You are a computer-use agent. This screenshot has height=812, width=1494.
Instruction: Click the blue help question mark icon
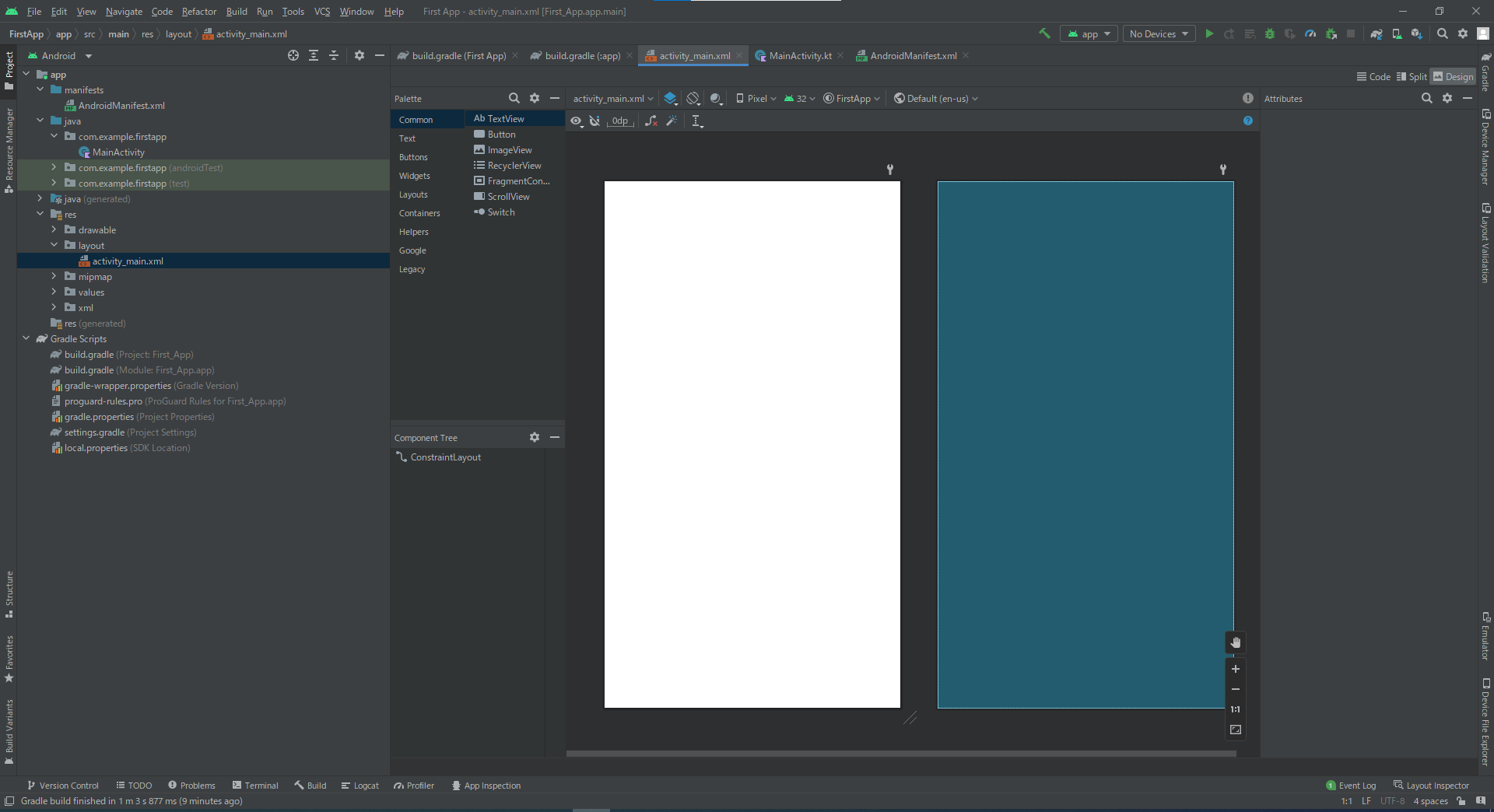(x=1248, y=121)
